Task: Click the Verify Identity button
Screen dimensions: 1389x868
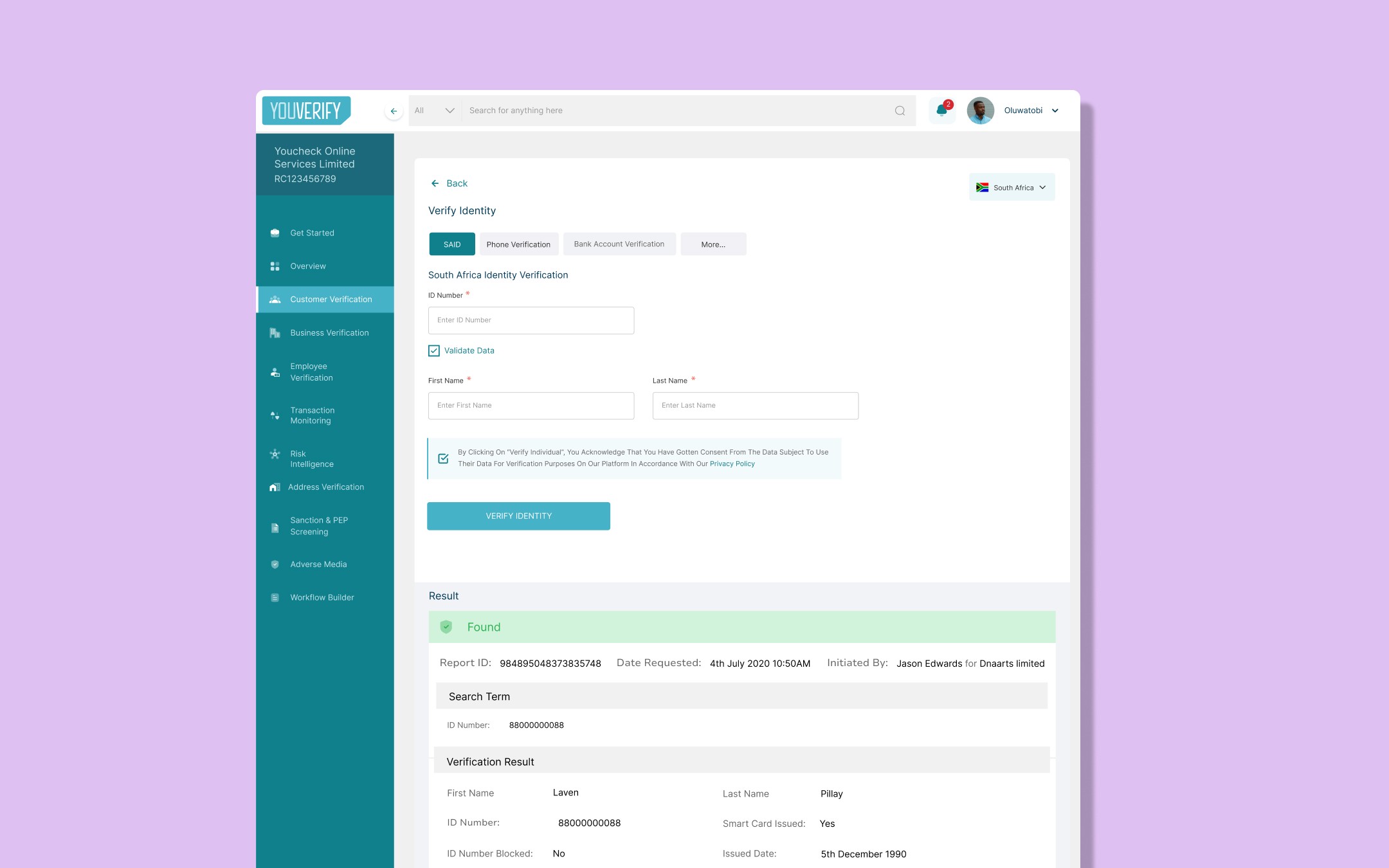Action: coord(519,515)
